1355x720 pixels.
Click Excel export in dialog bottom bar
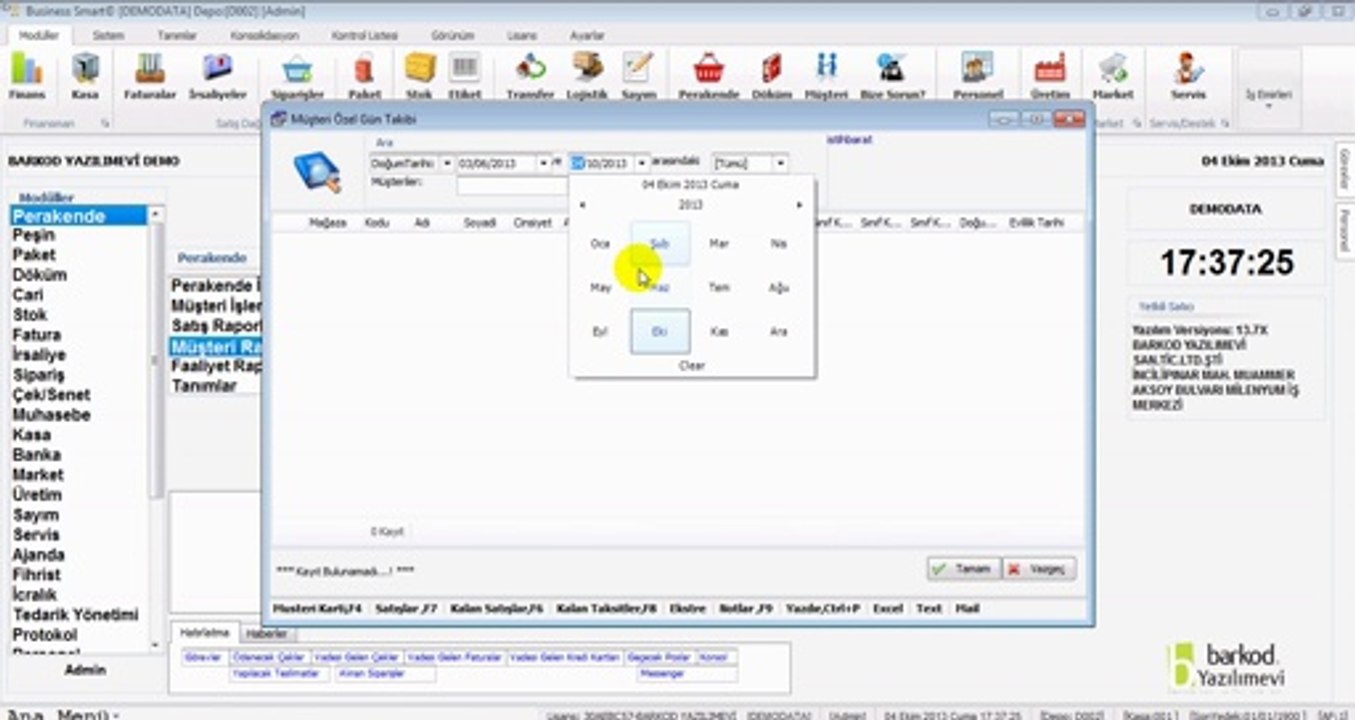point(887,608)
